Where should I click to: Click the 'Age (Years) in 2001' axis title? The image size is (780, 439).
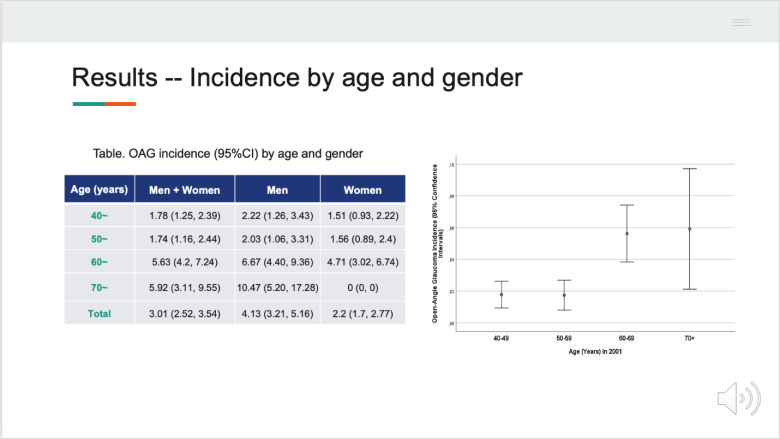click(596, 351)
